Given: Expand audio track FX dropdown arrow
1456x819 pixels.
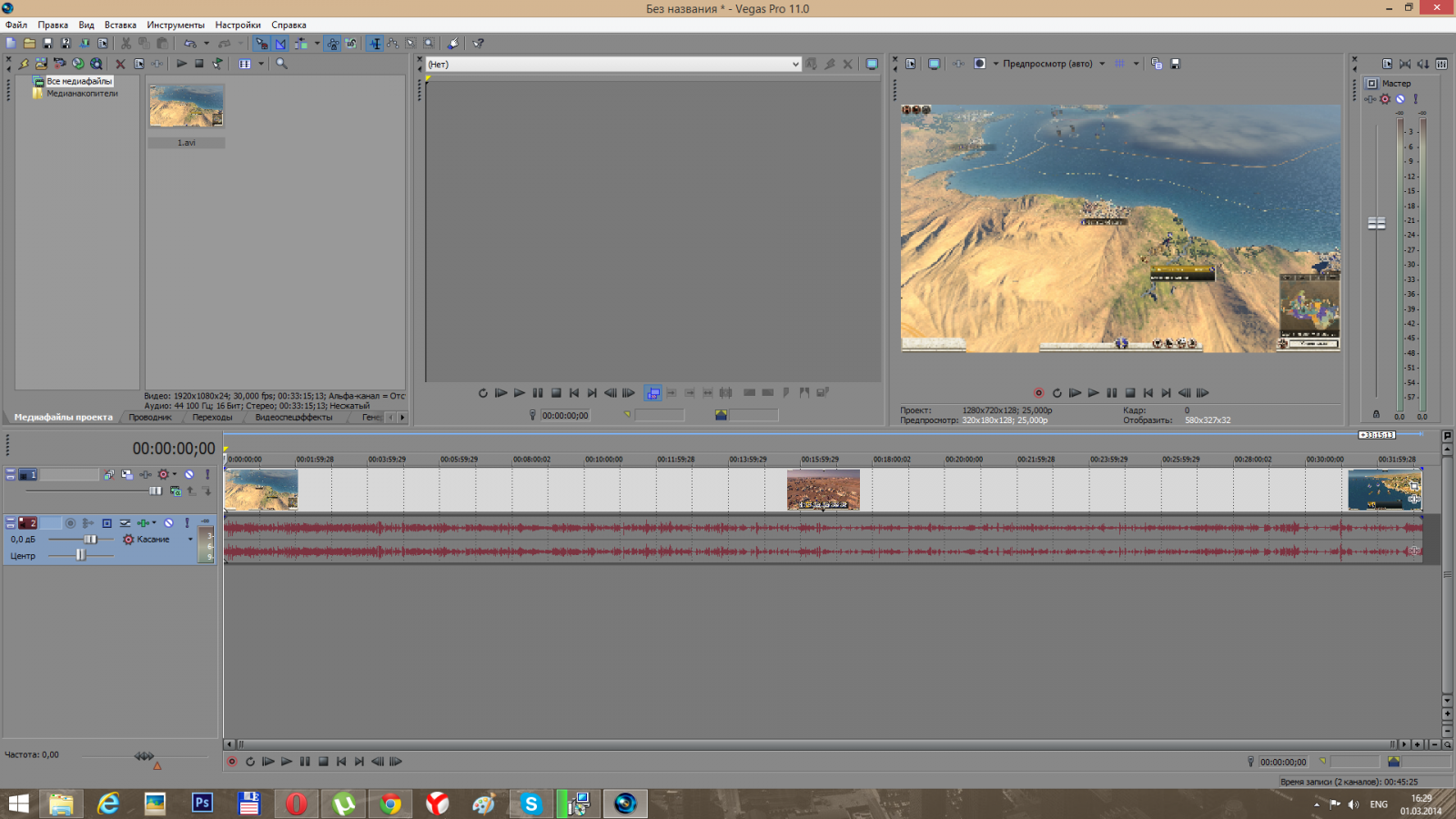Looking at the screenshot, I should click(154, 523).
